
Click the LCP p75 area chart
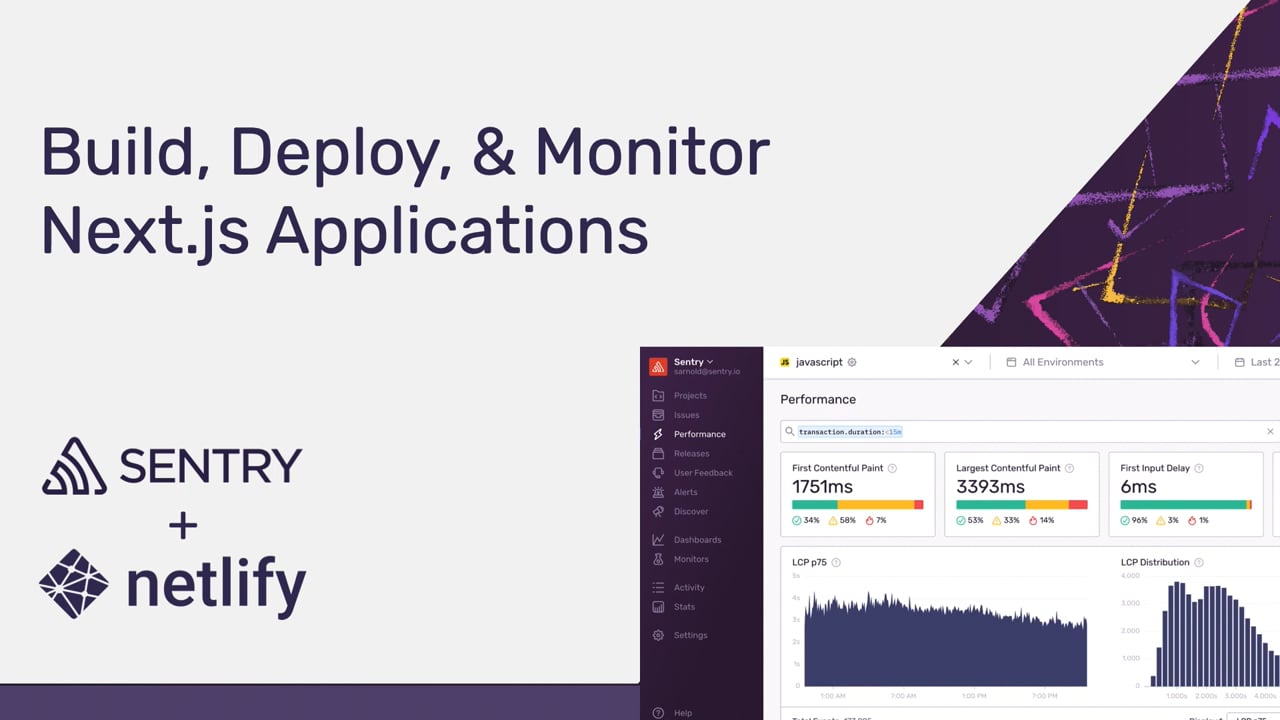point(946,638)
